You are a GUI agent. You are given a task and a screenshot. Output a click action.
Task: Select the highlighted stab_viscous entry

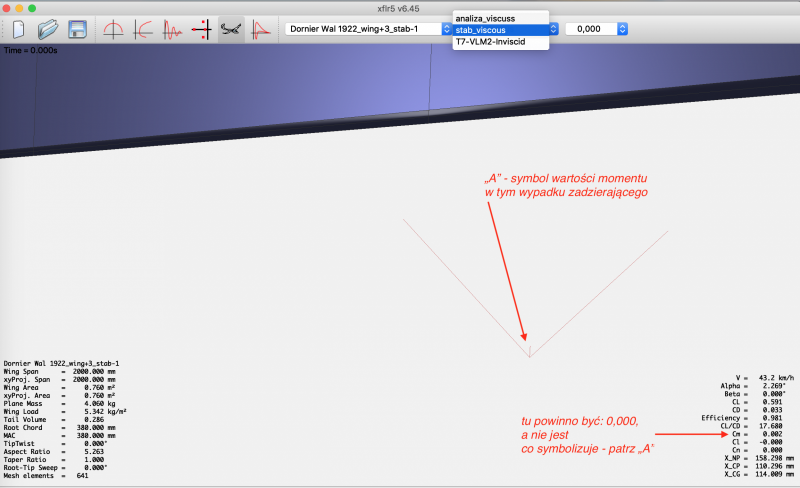pyautogui.click(x=487, y=30)
